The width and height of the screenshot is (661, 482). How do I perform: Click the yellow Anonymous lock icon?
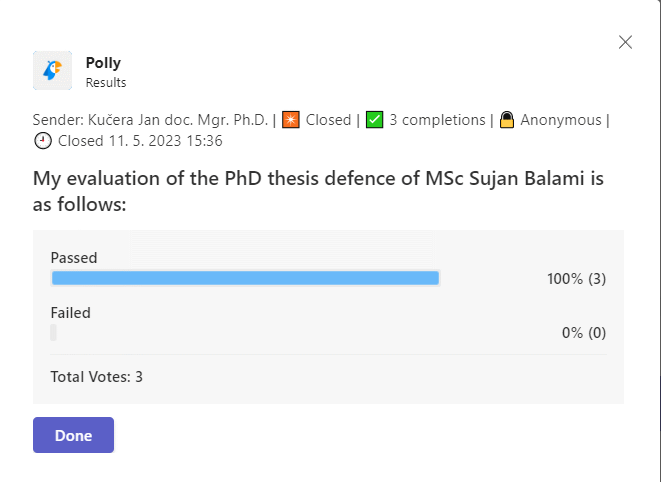(507, 120)
